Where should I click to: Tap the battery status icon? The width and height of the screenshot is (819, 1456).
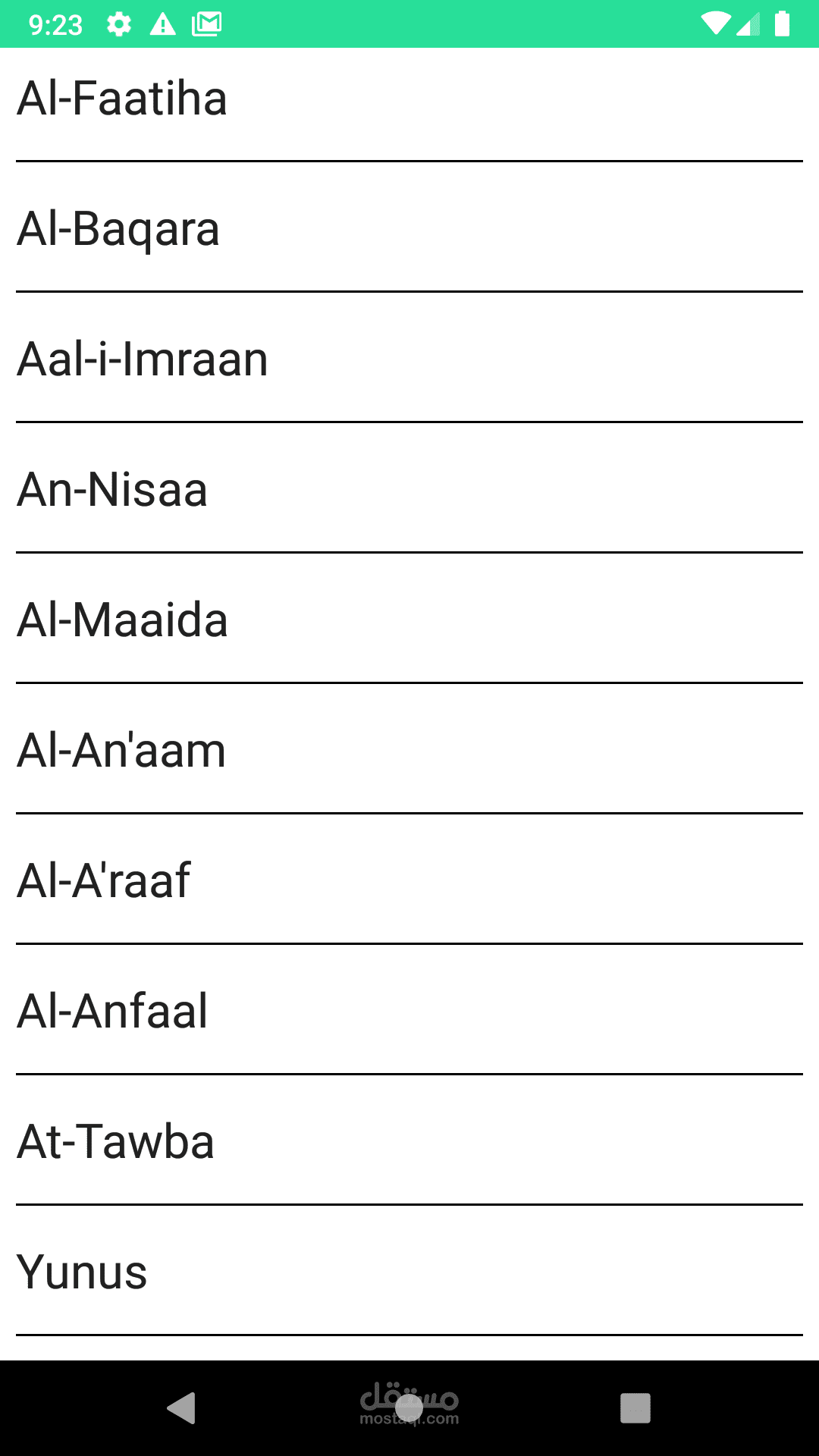point(782,24)
